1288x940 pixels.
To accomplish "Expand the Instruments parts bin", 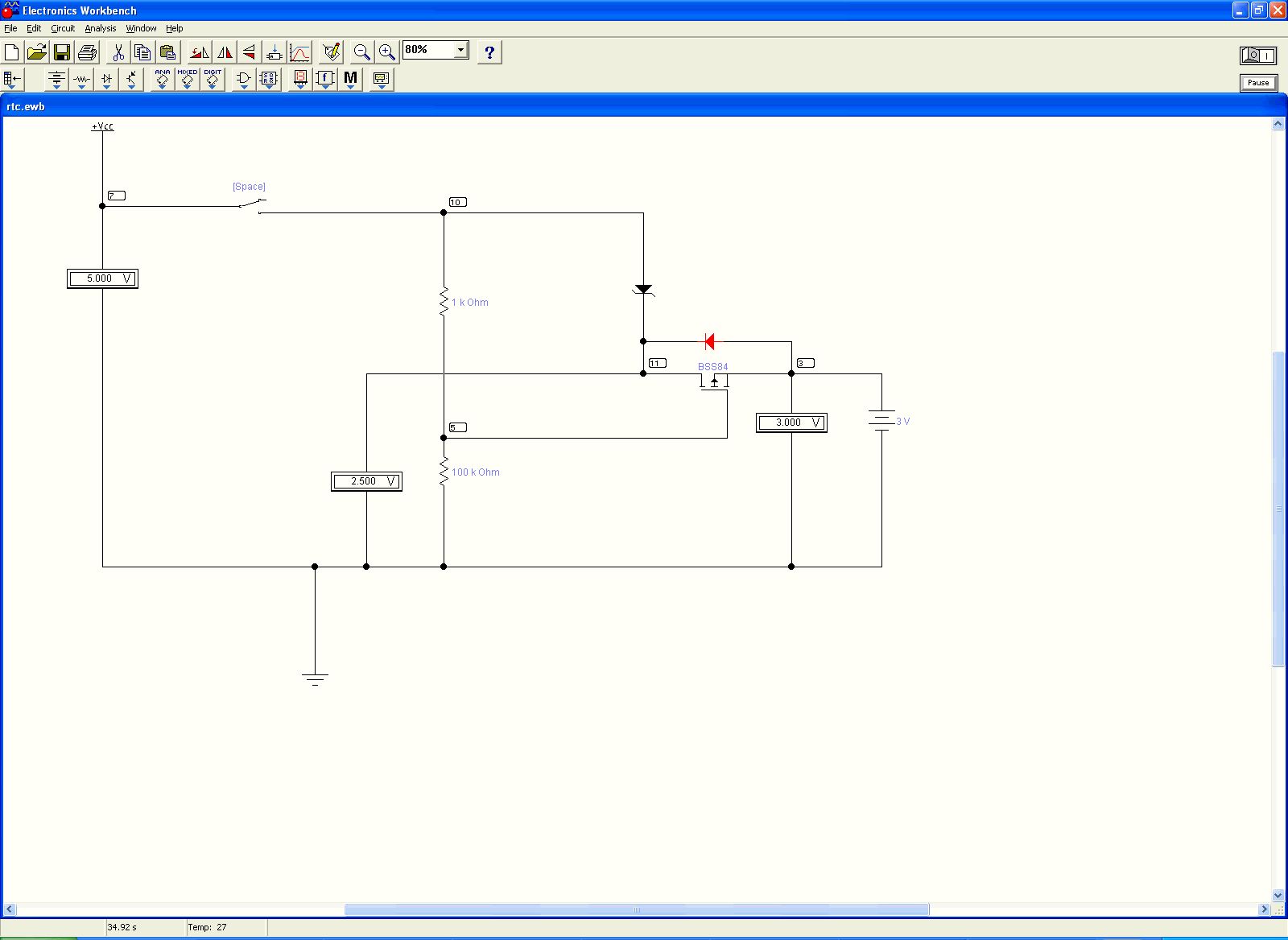I will tap(381, 79).
